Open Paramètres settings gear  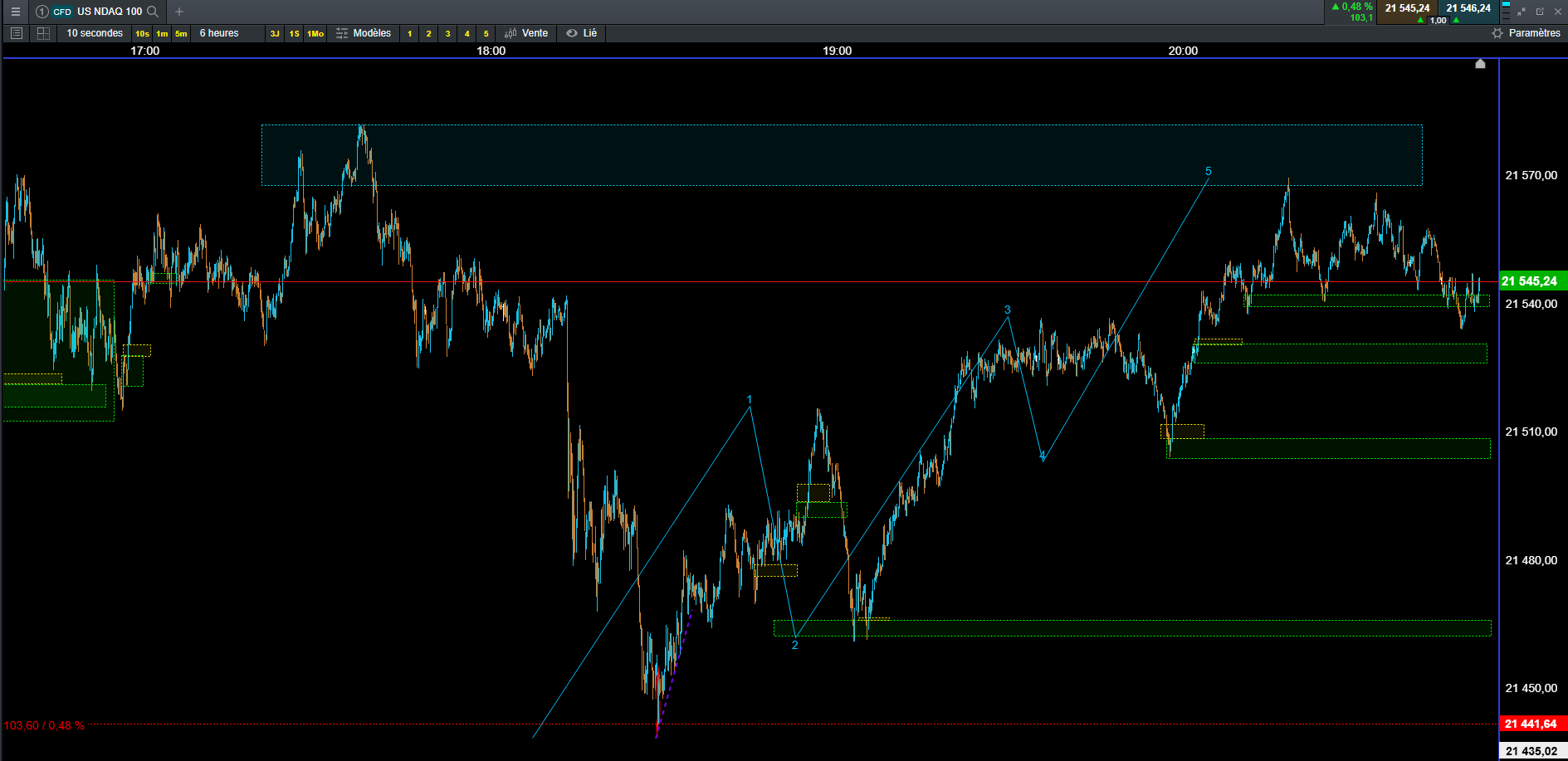click(1526, 33)
